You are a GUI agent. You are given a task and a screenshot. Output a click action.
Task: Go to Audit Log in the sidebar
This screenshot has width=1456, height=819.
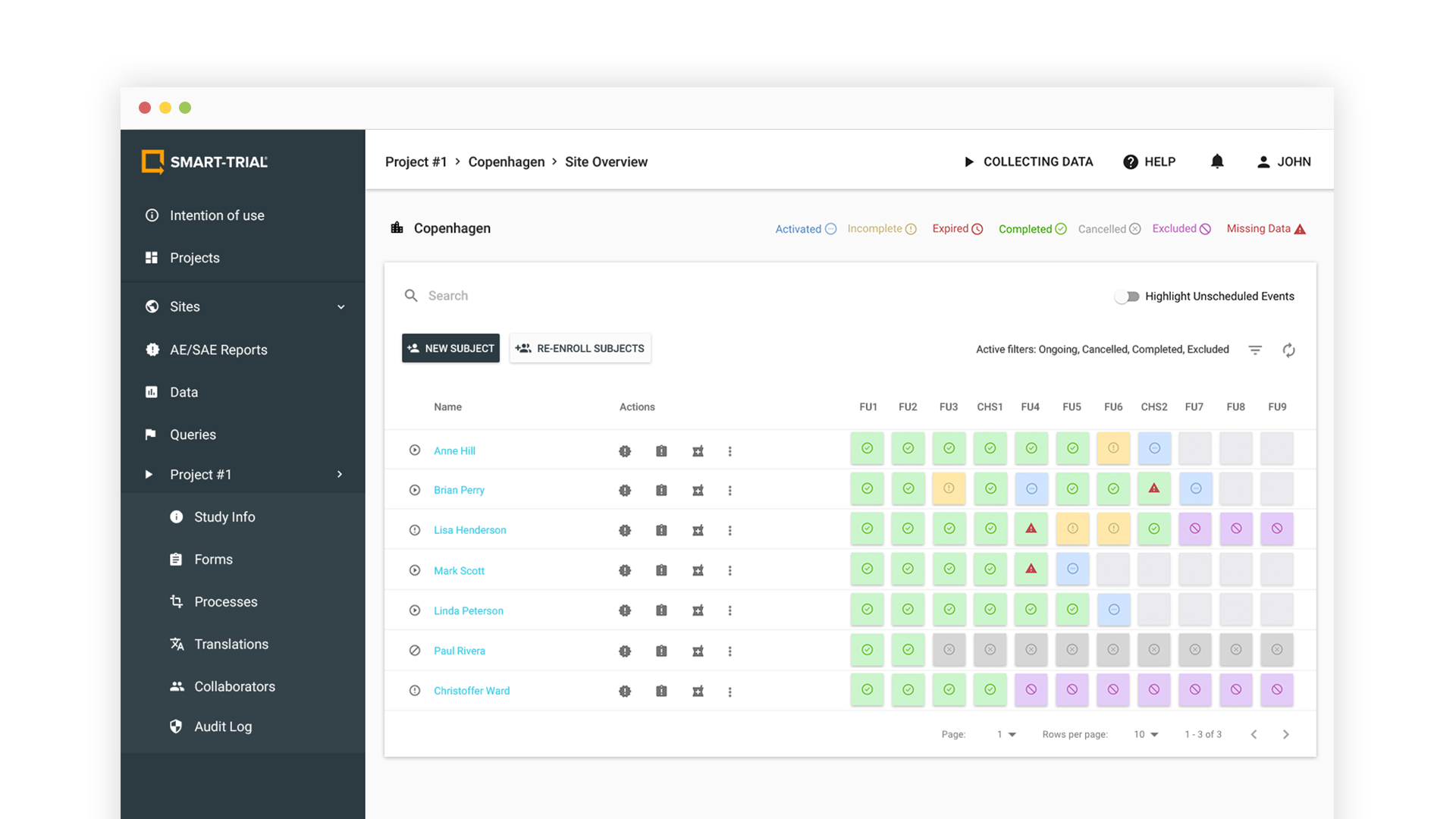click(x=222, y=726)
